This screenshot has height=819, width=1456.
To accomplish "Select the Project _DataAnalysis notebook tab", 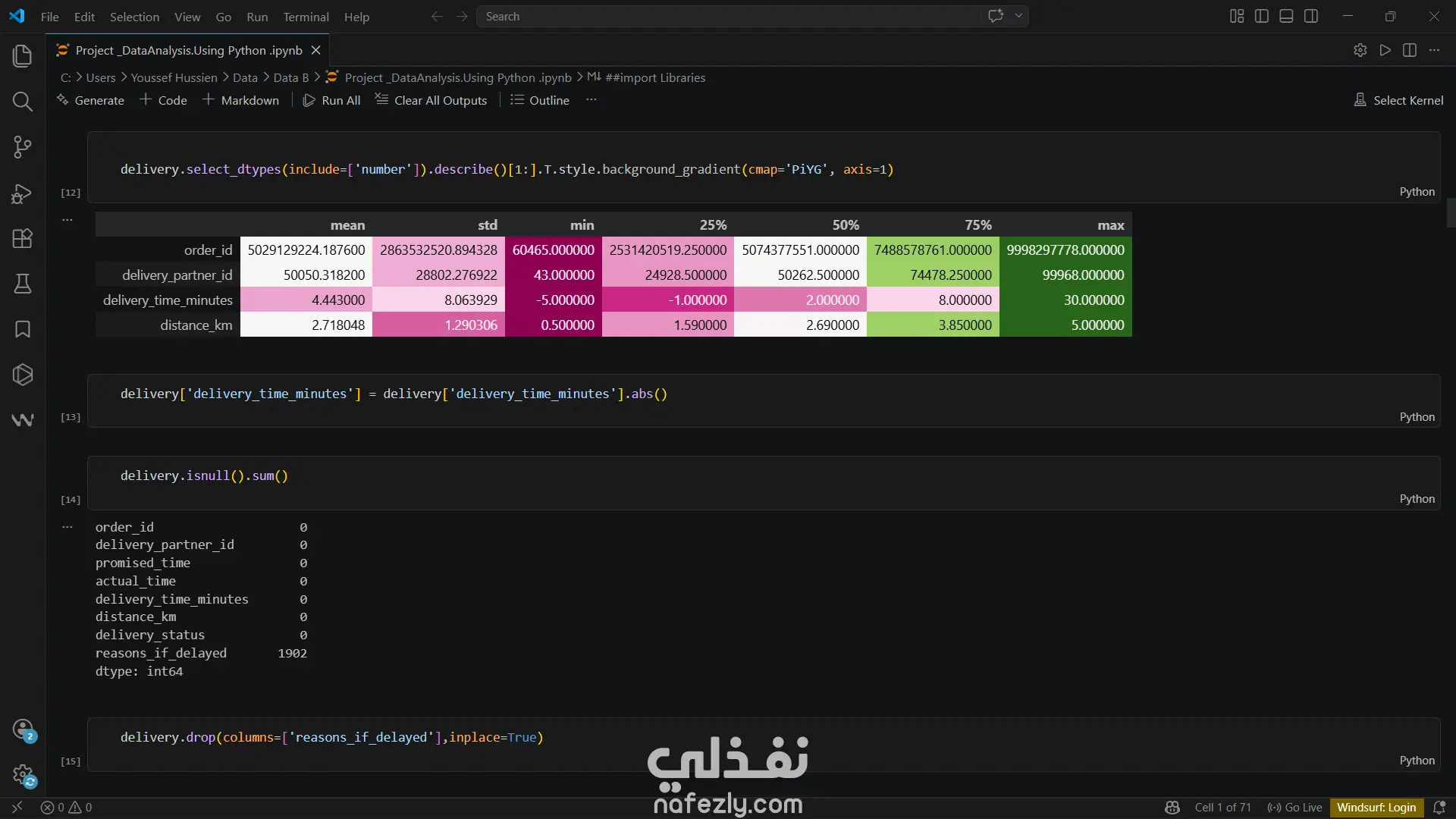I will (x=189, y=50).
